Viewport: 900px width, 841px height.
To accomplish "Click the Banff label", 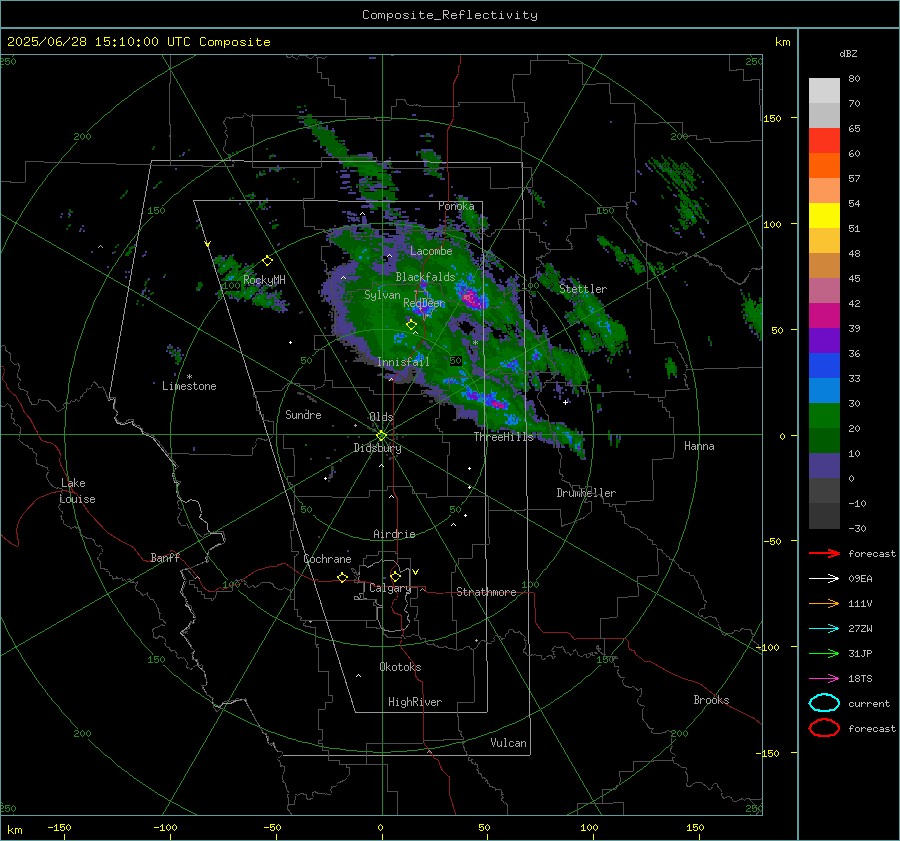I will click(x=165, y=558).
